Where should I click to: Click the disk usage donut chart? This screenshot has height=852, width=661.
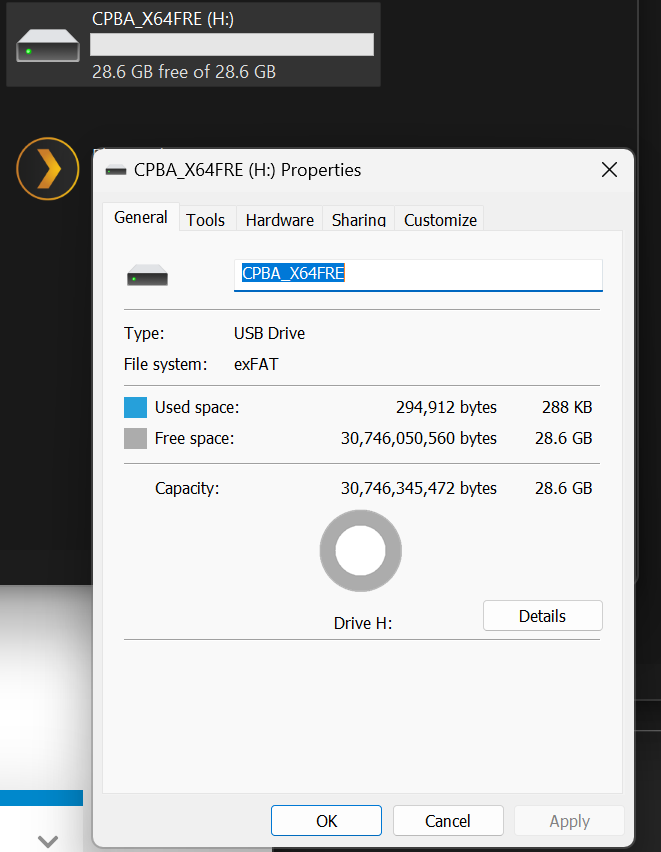360,550
